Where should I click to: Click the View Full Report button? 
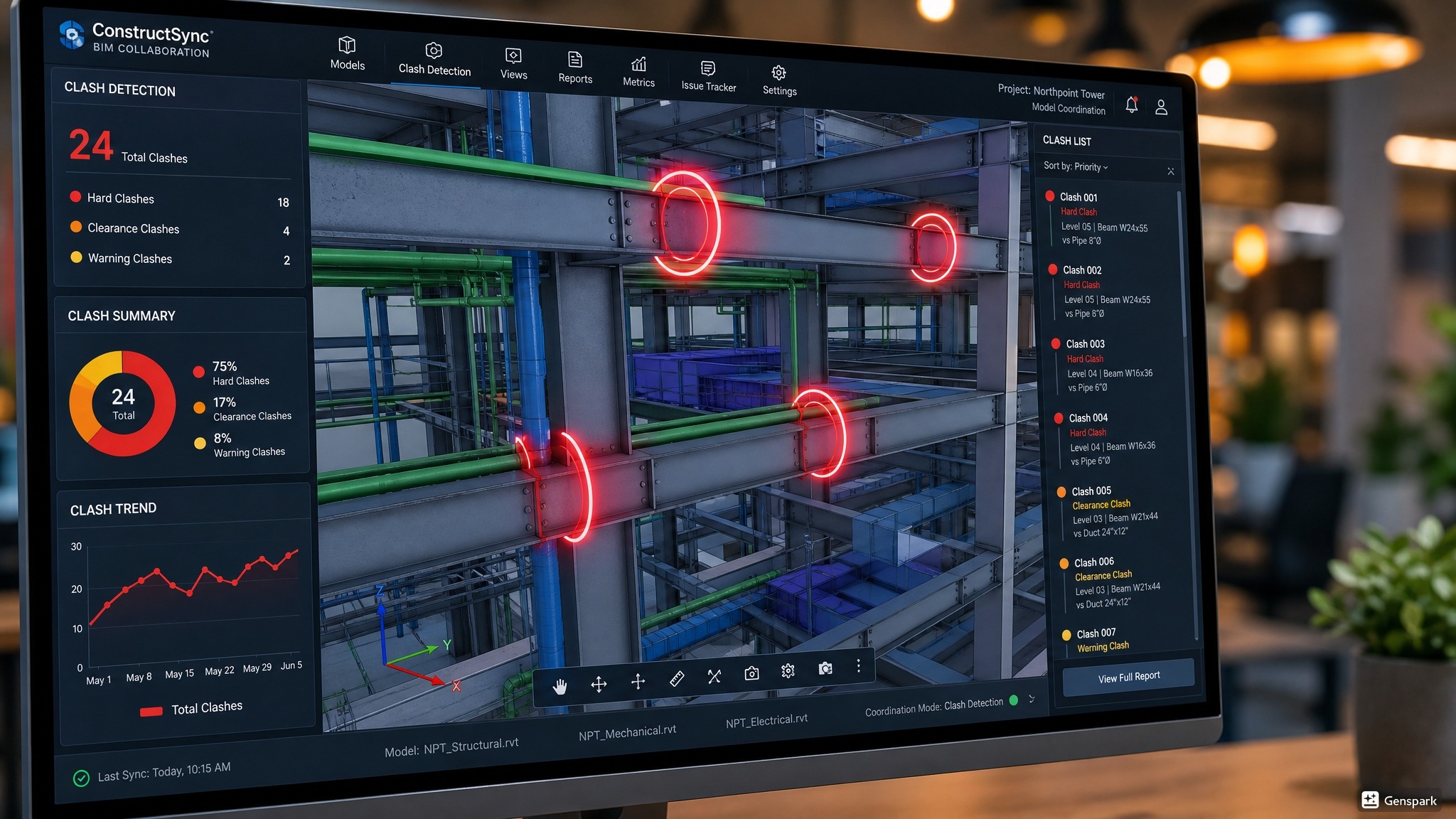1129,677
